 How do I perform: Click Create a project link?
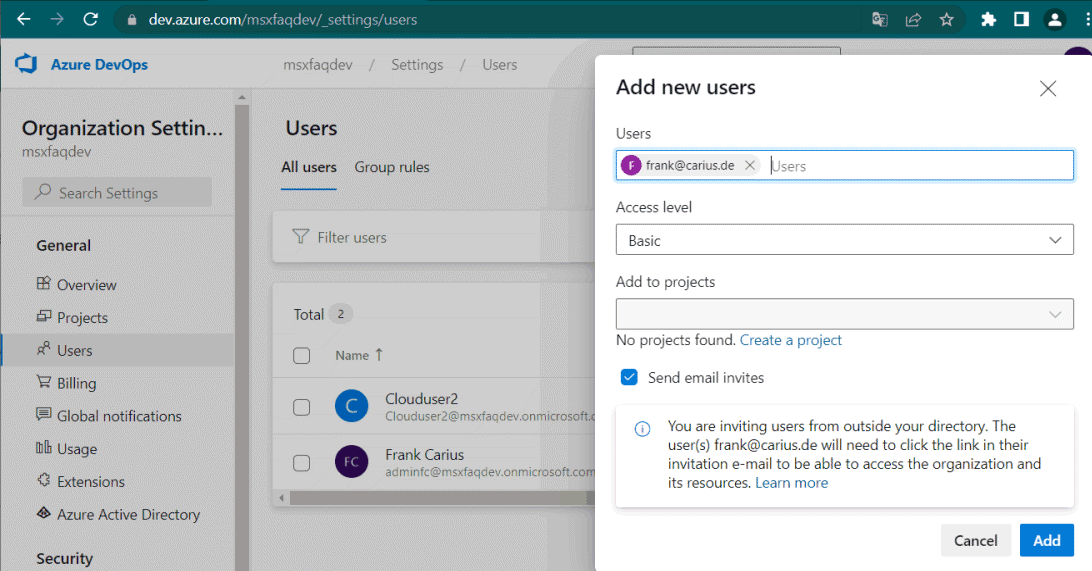(x=790, y=340)
